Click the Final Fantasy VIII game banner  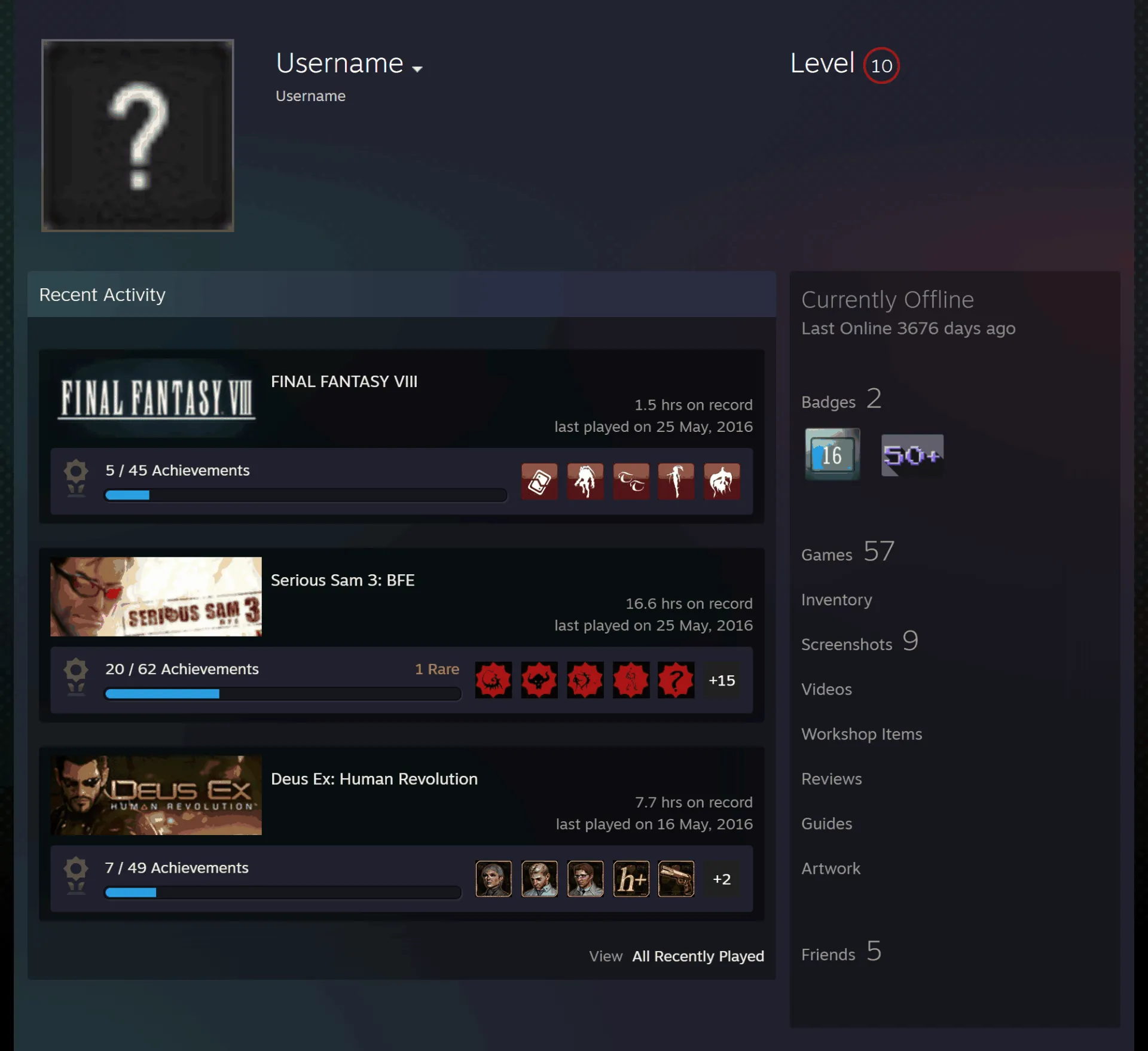(156, 398)
